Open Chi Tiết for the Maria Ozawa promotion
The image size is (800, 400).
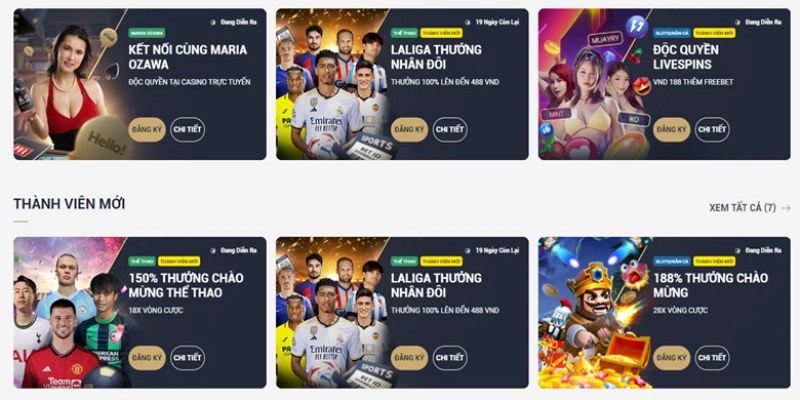187,130
